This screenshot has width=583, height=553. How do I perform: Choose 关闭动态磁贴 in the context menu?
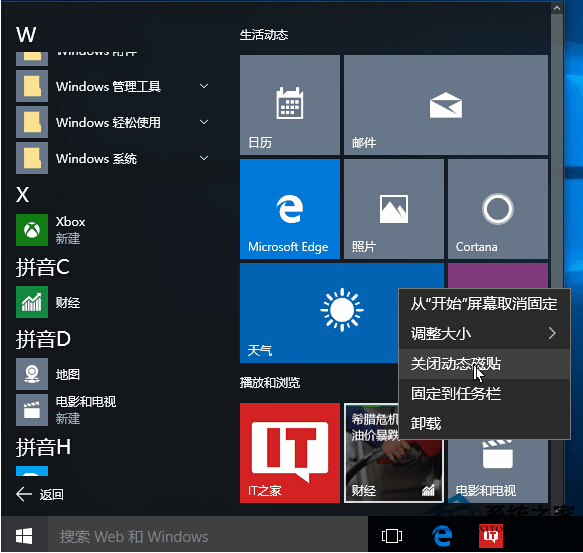click(484, 364)
